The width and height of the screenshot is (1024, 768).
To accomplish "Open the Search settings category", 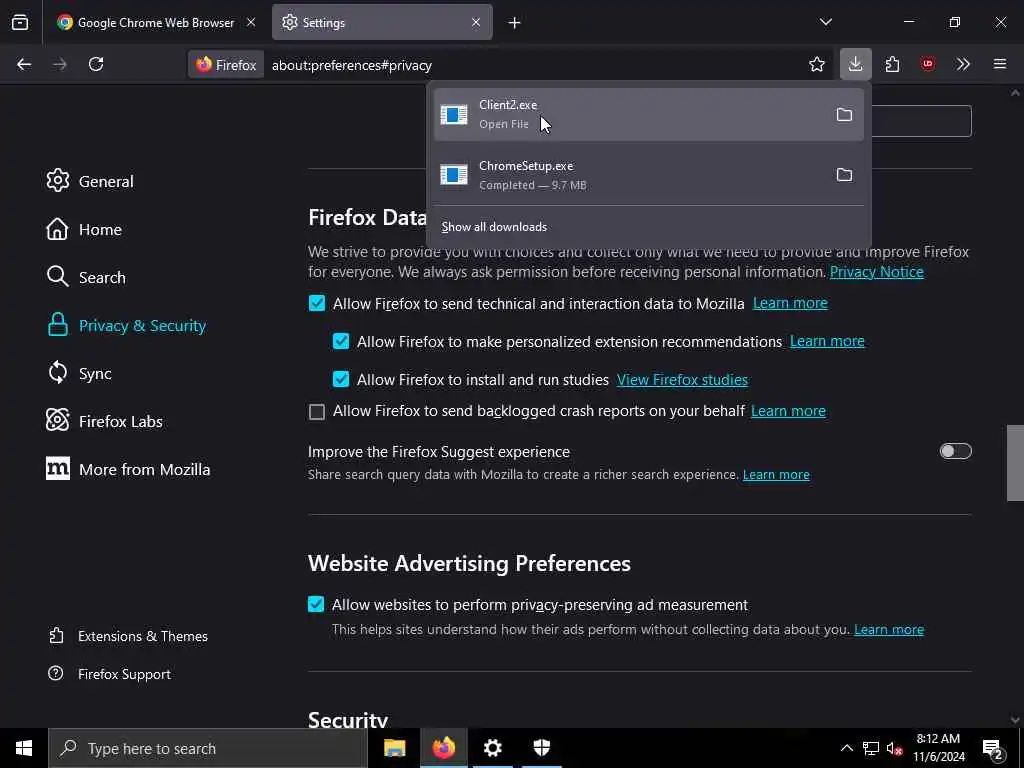I will [86, 277].
